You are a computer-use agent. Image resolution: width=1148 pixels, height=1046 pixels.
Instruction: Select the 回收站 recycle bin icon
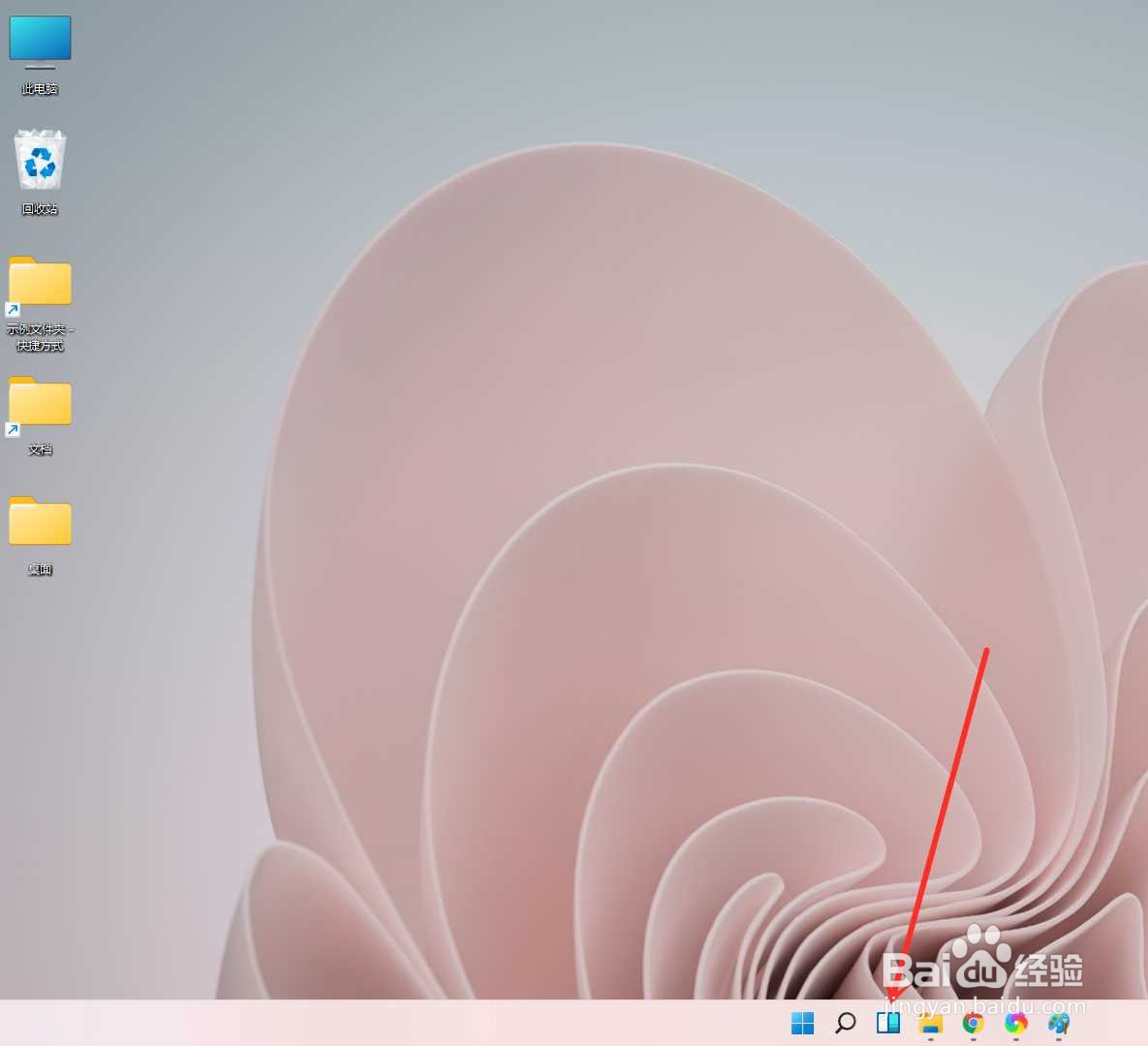pyautogui.click(x=41, y=161)
